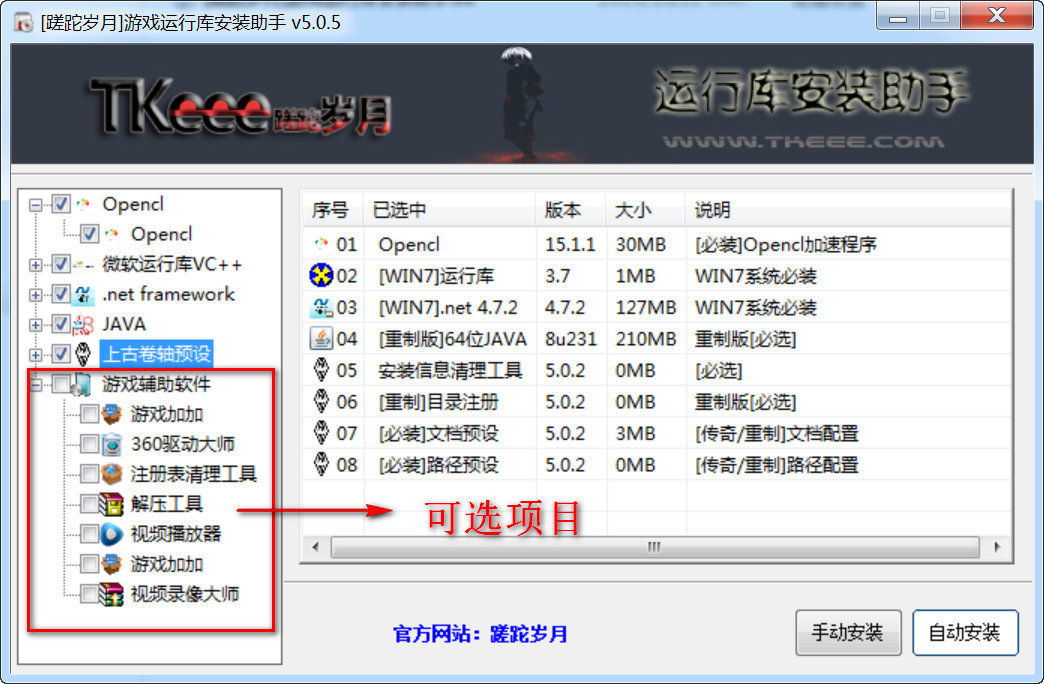Click the 版本 column header
Image resolution: width=1044 pixels, height=684 pixels.
click(570, 210)
